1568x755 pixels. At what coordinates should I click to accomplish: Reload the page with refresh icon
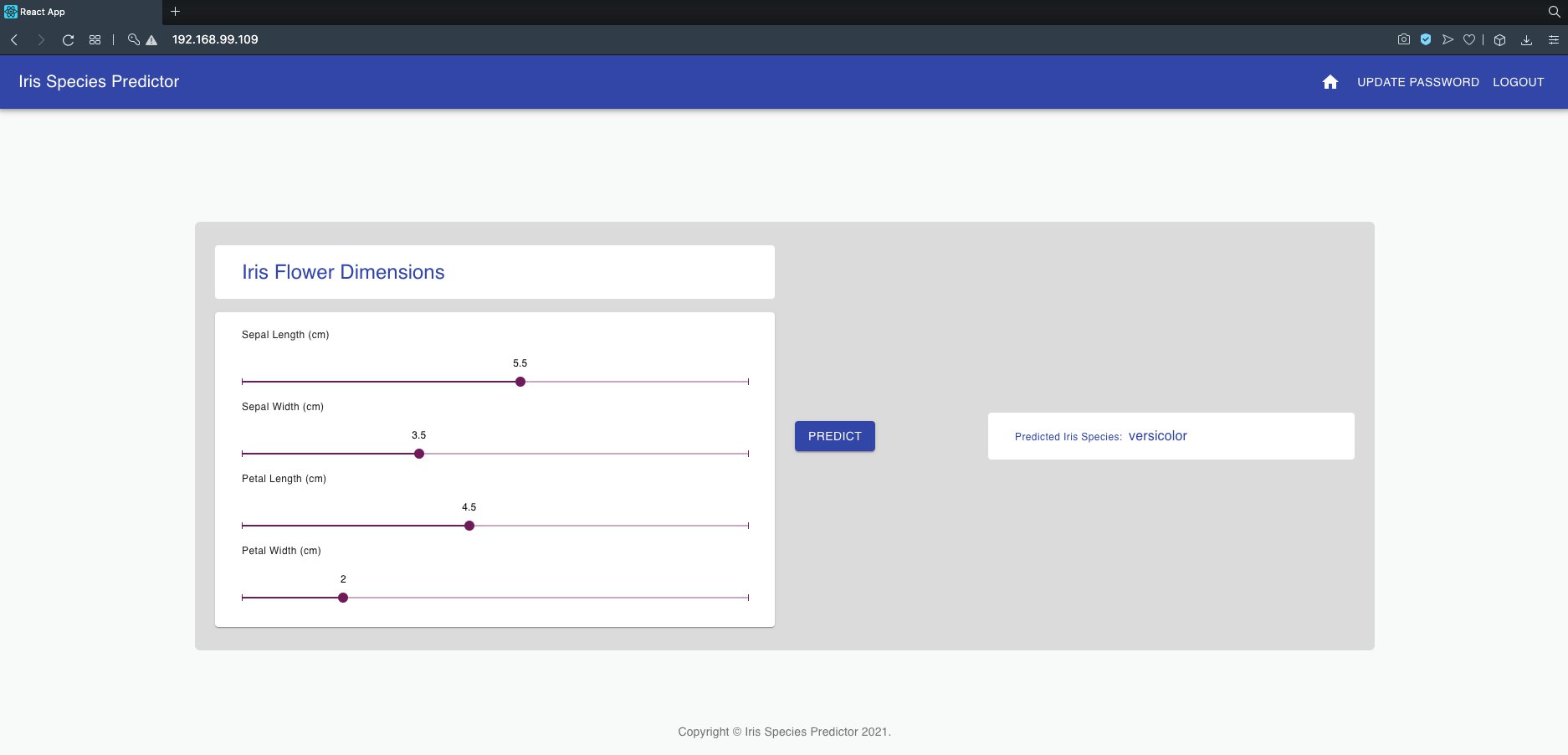coord(68,39)
